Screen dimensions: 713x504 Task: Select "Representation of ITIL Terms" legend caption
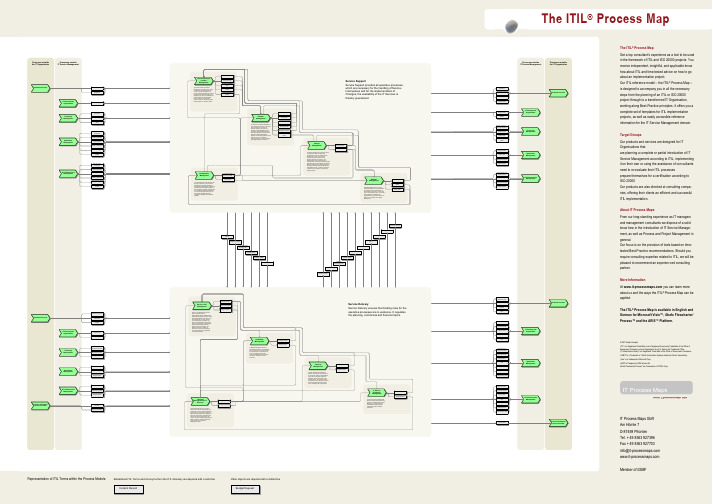point(66,479)
